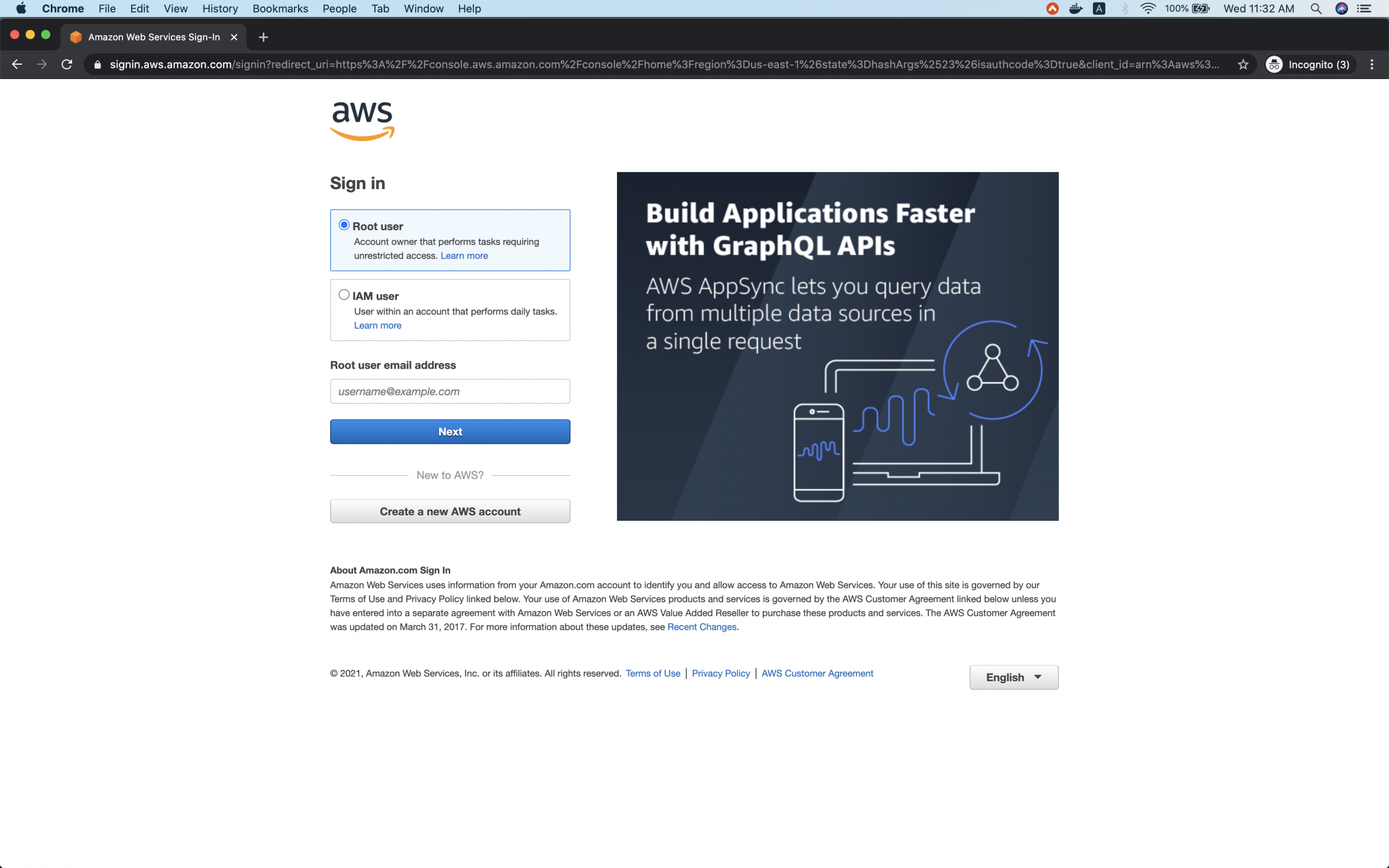This screenshot has height=868, width=1389.
Task: Open the Bookmarks menu
Action: pos(280,9)
